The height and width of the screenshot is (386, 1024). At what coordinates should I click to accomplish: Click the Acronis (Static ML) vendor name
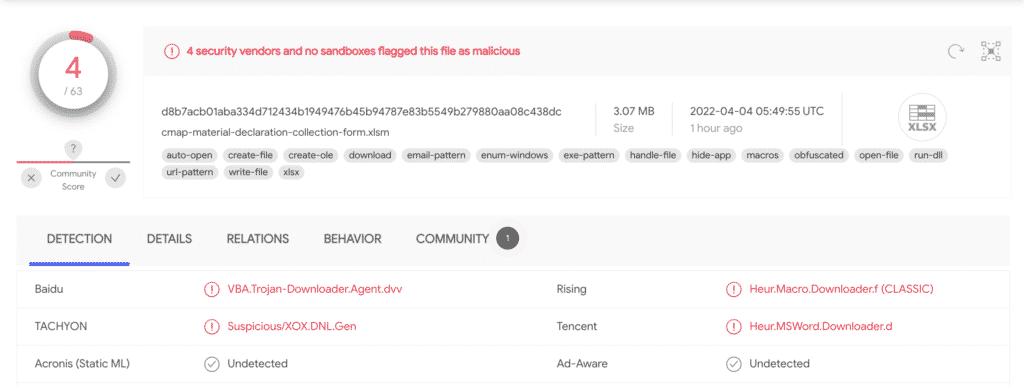tap(82, 363)
